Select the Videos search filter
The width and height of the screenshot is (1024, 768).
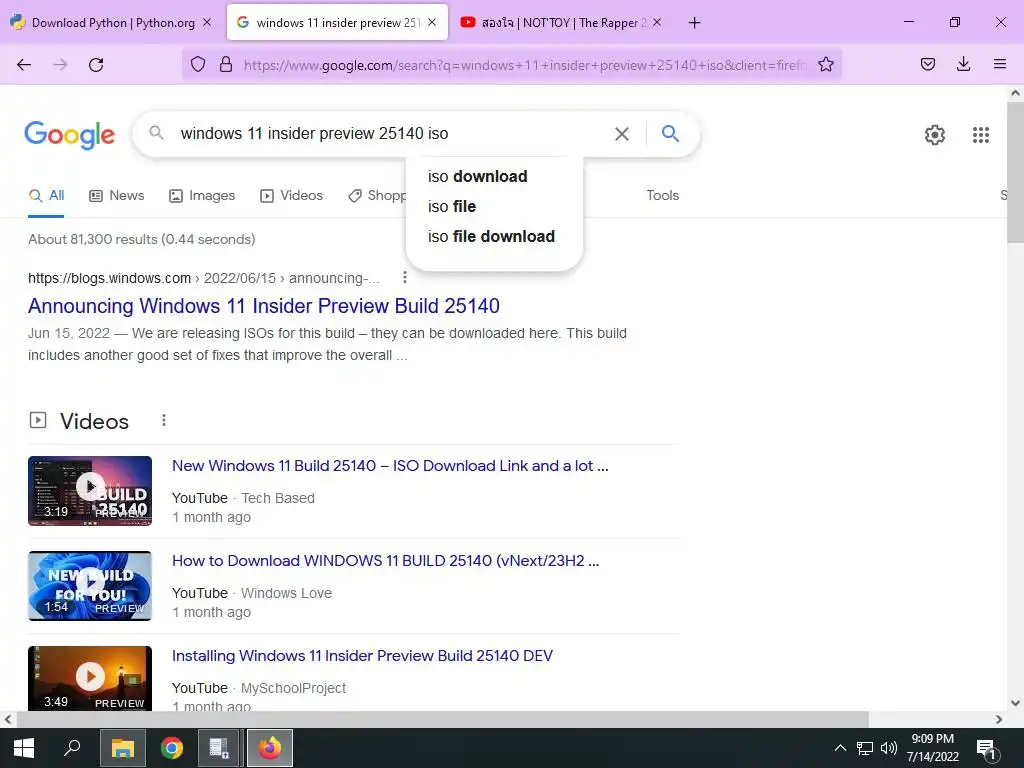pos(291,195)
